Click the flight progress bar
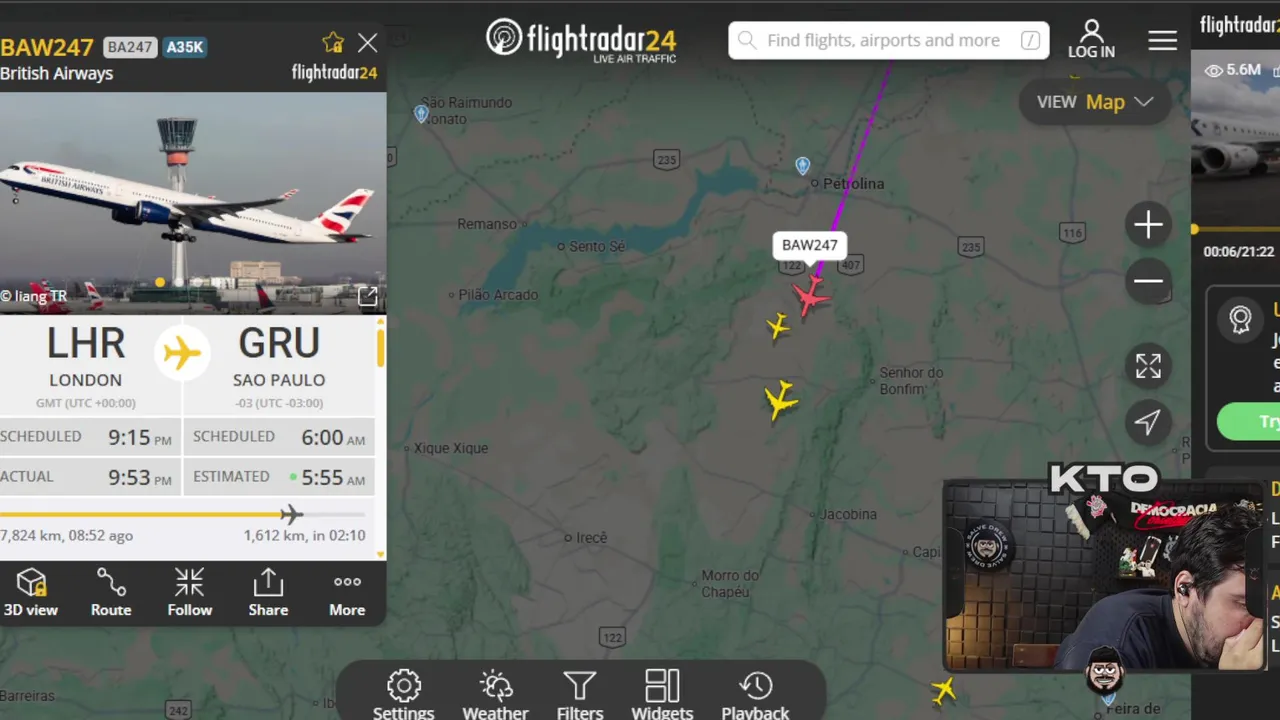 (182, 515)
